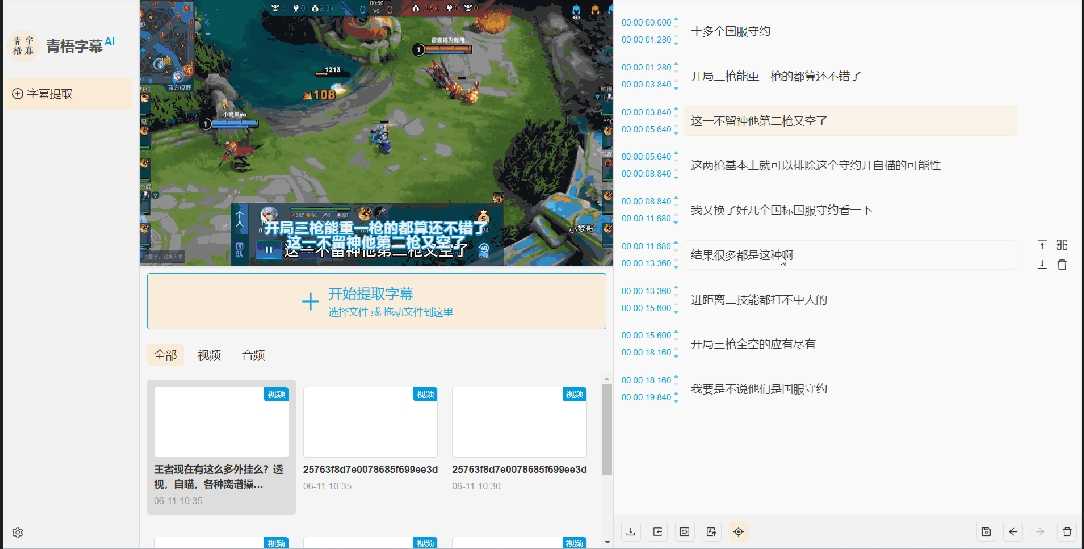The height and width of the screenshot is (549, 1084).
Task: Click the final end time 00:00:19.840
Action: (x=646, y=397)
